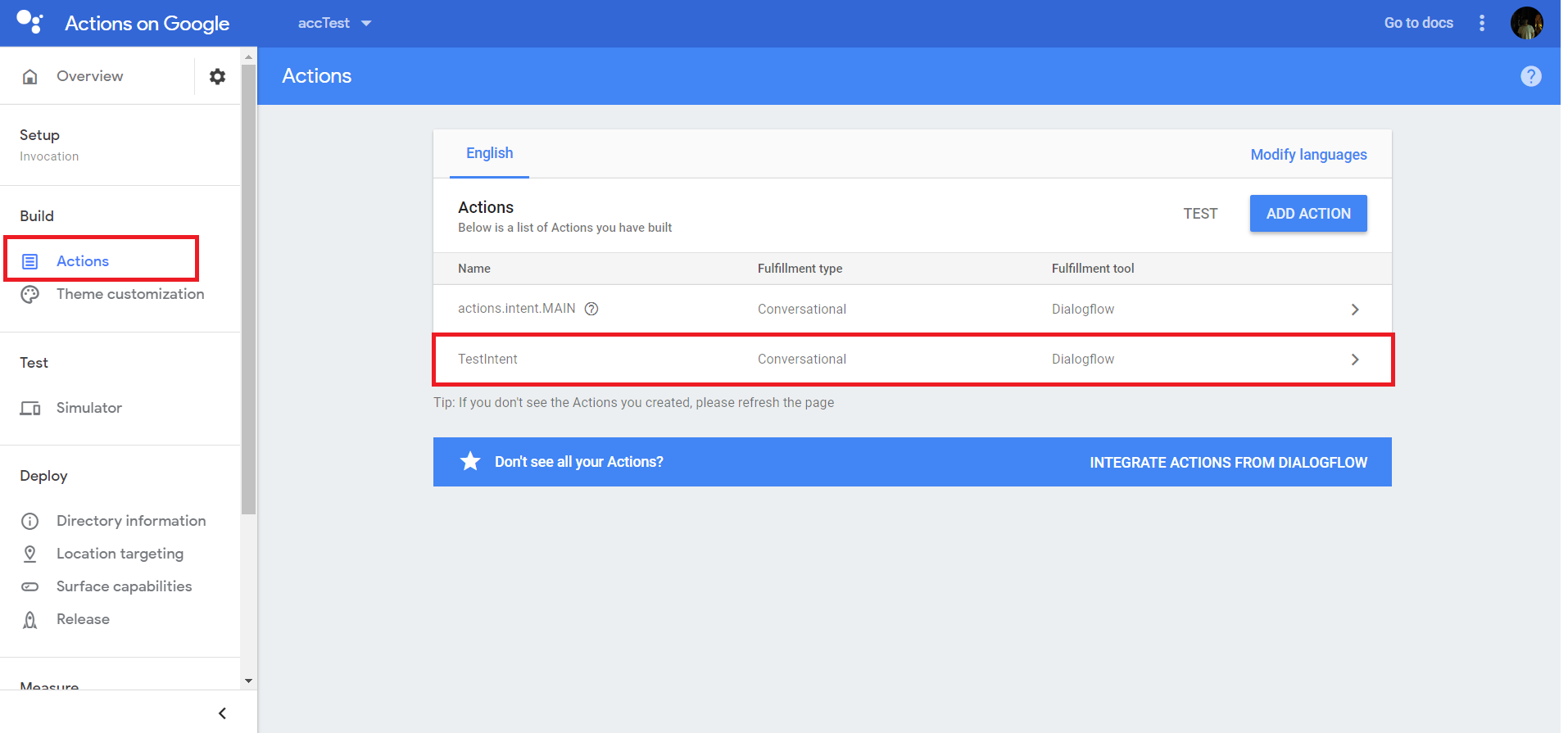Image resolution: width=1568 pixels, height=733 pixels.
Task: Open the Simulator page
Action: [89, 408]
